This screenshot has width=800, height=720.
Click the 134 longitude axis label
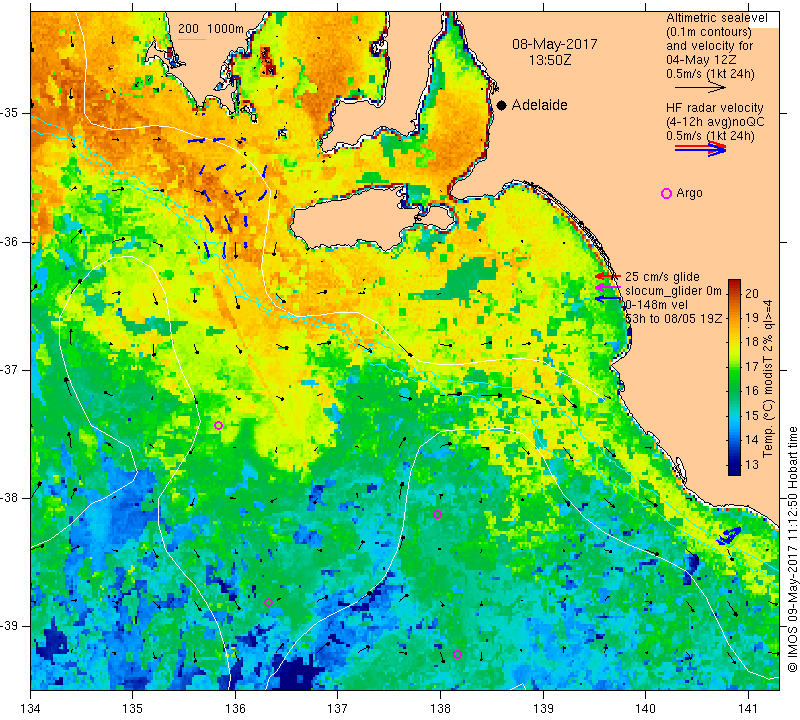coord(31,709)
